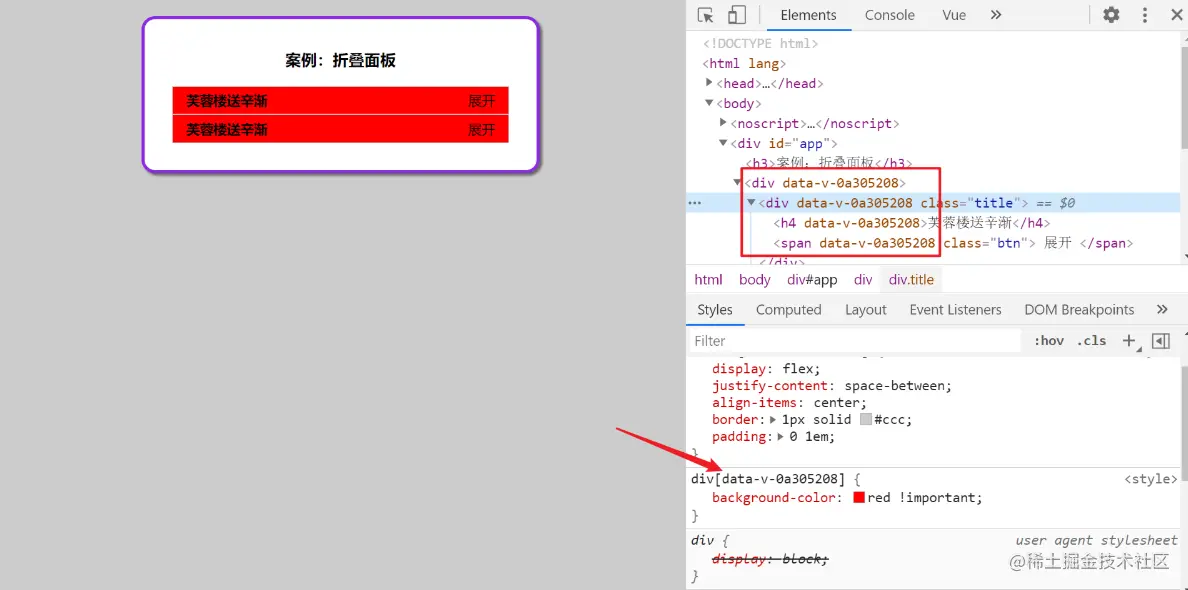Expand the noscript element node
The image size is (1188, 590).
click(724, 123)
